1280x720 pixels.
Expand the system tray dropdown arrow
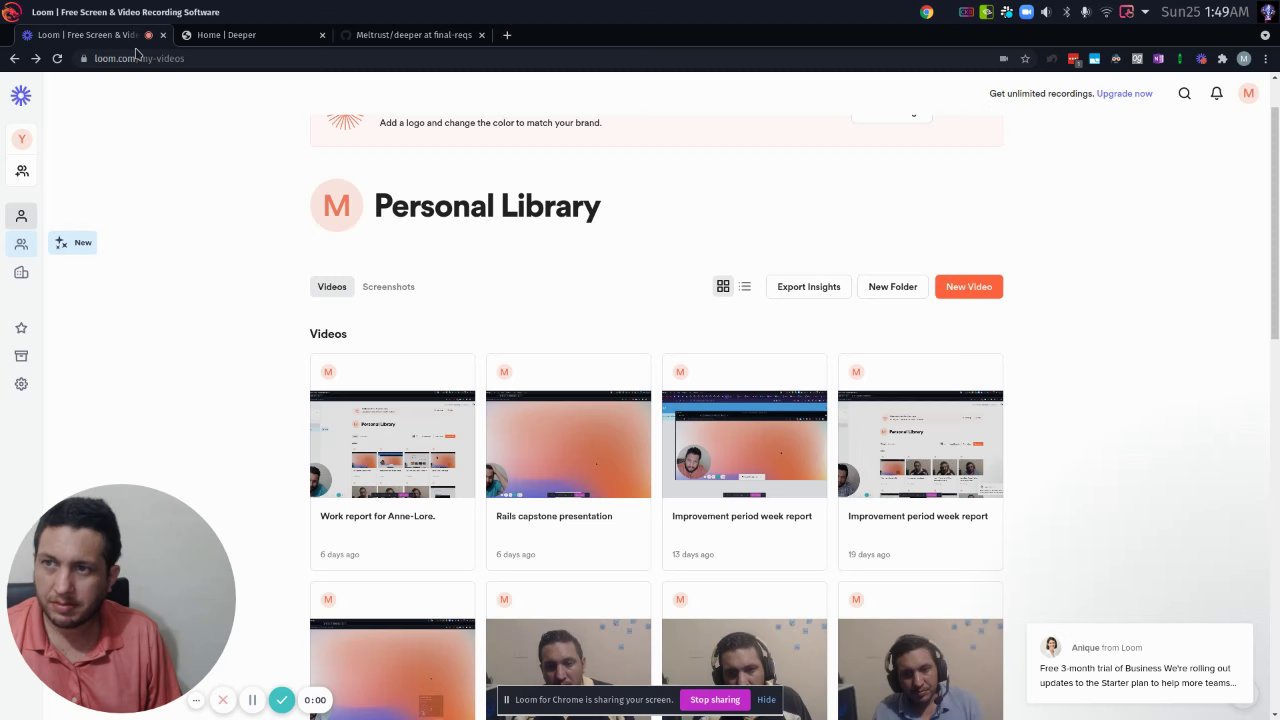(1145, 12)
